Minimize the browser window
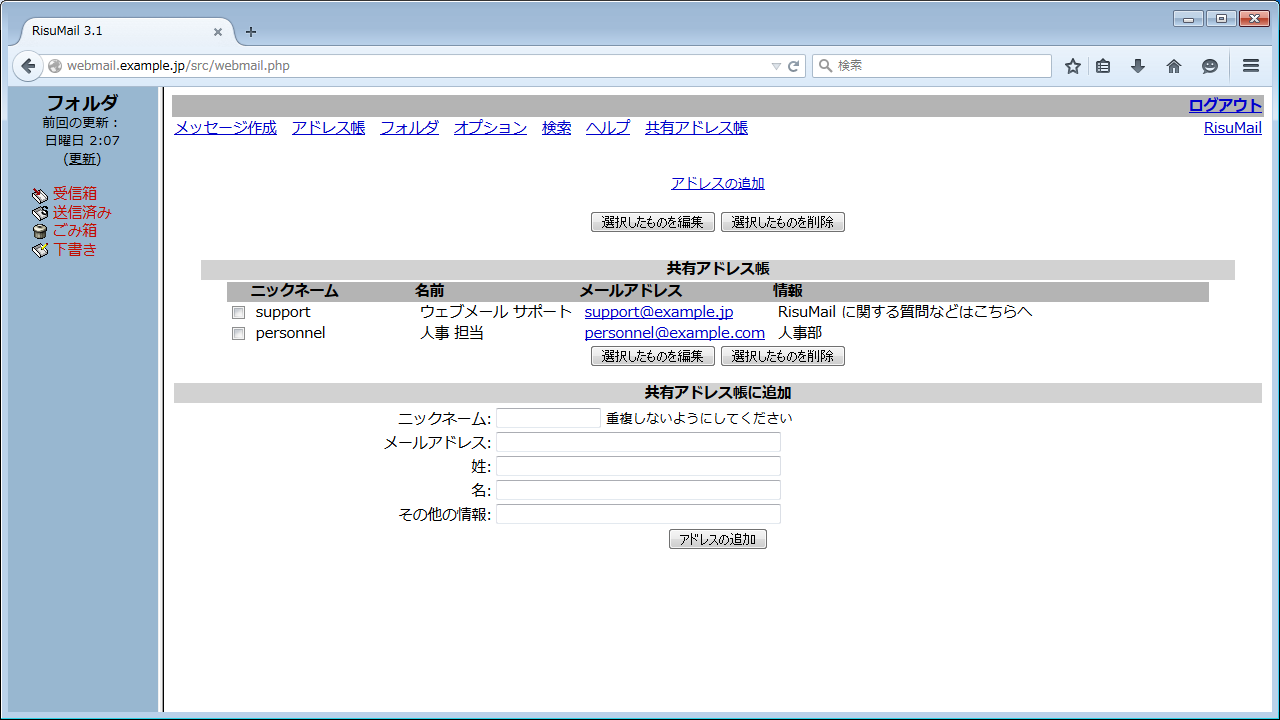Screen dimensions: 1280x720 1189,18
